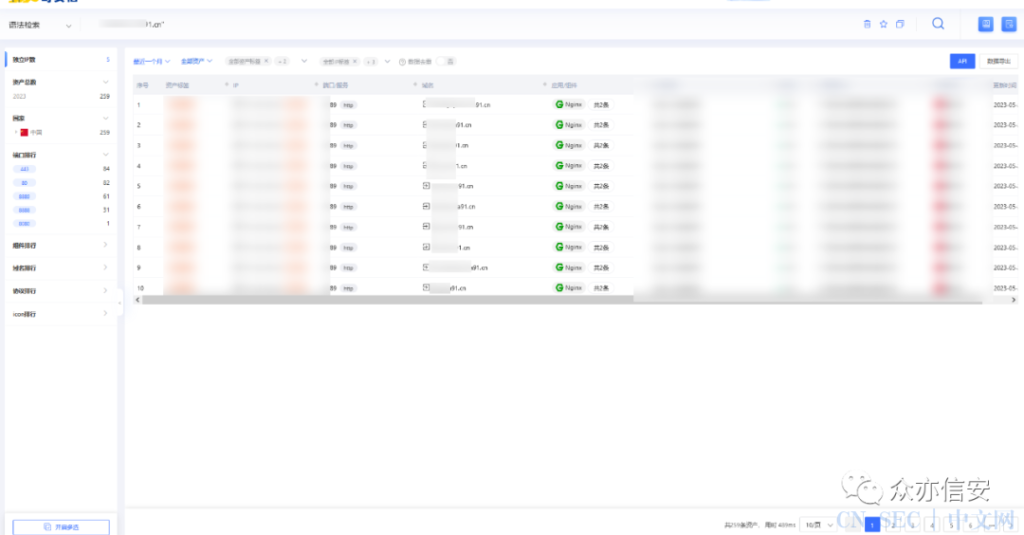This screenshot has width=1024, height=535.
Task: Click the sort icon on IP column
Action: pos(227,85)
